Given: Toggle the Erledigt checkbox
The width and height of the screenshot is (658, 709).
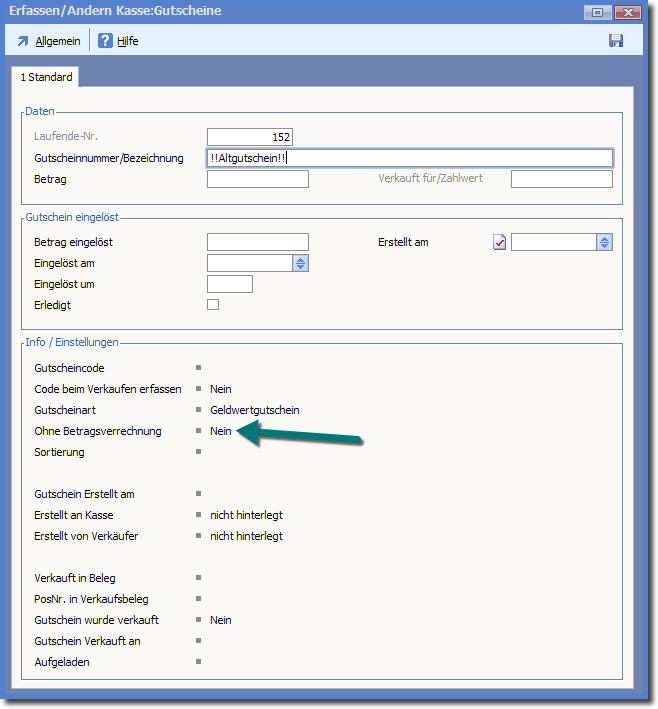Looking at the screenshot, I should click(213, 305).
